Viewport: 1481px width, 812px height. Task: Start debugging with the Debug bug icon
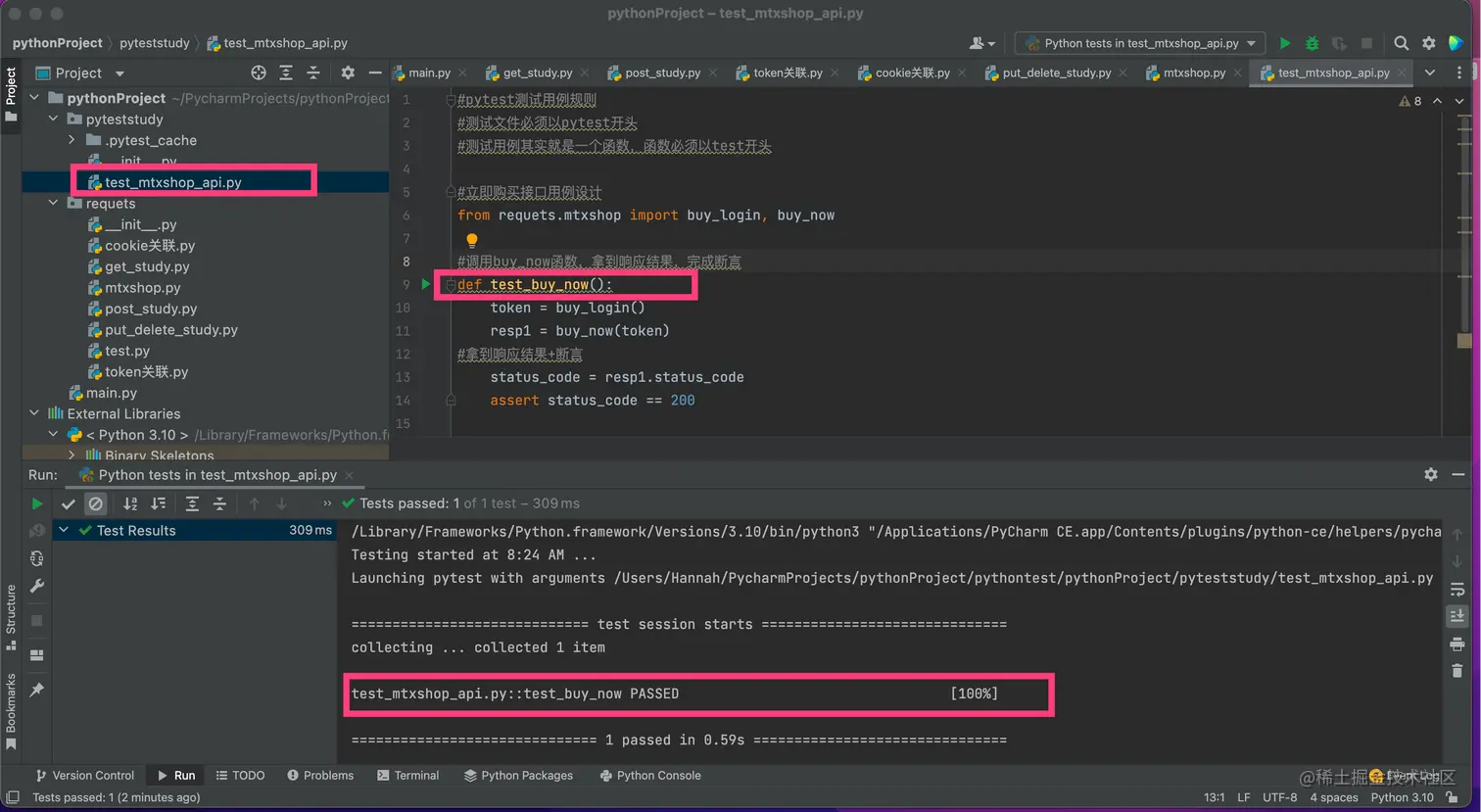coord(1312,43)
